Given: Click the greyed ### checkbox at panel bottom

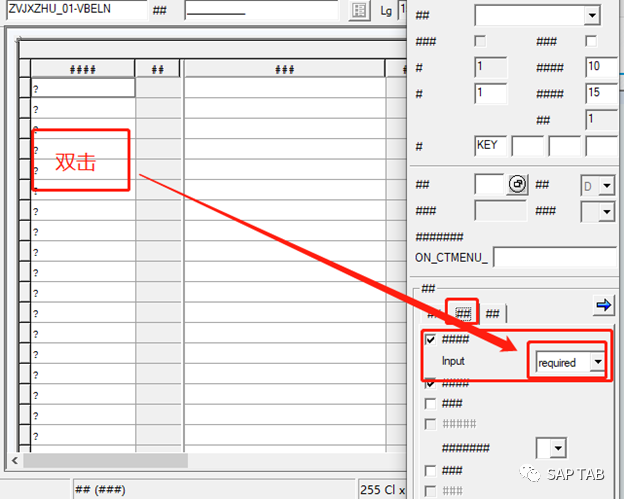Looking at the screenshot, I should point(430,491).
